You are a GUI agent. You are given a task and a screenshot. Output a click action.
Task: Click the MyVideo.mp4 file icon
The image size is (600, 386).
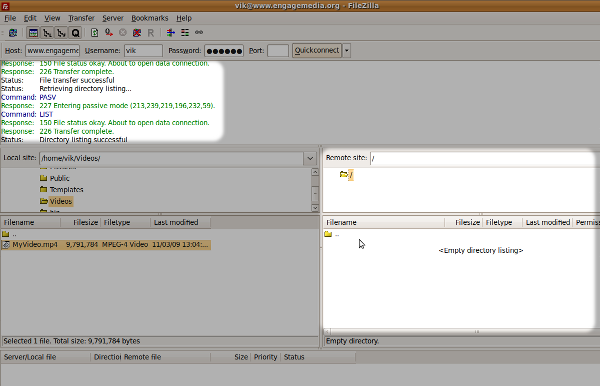(6, 245)
